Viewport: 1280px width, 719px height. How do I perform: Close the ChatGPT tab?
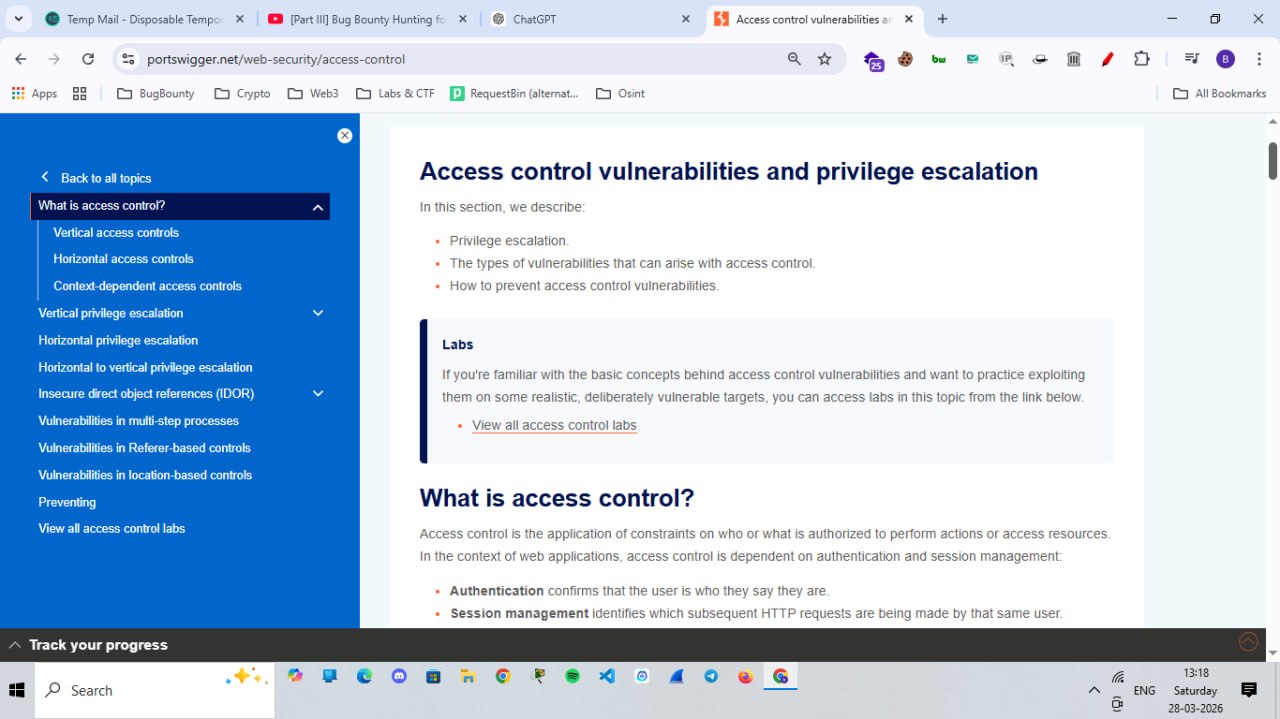click(x=686, y=19)
